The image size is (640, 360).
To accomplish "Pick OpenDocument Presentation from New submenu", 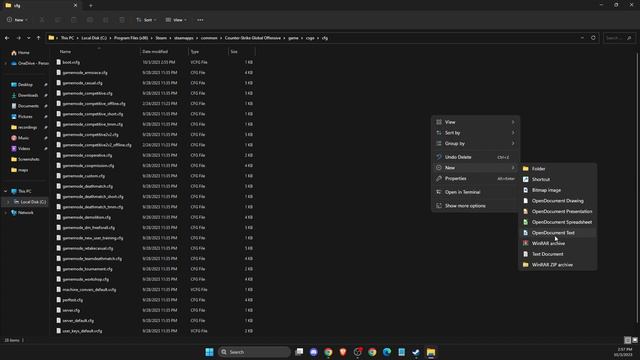I will [x=557, y=211].
